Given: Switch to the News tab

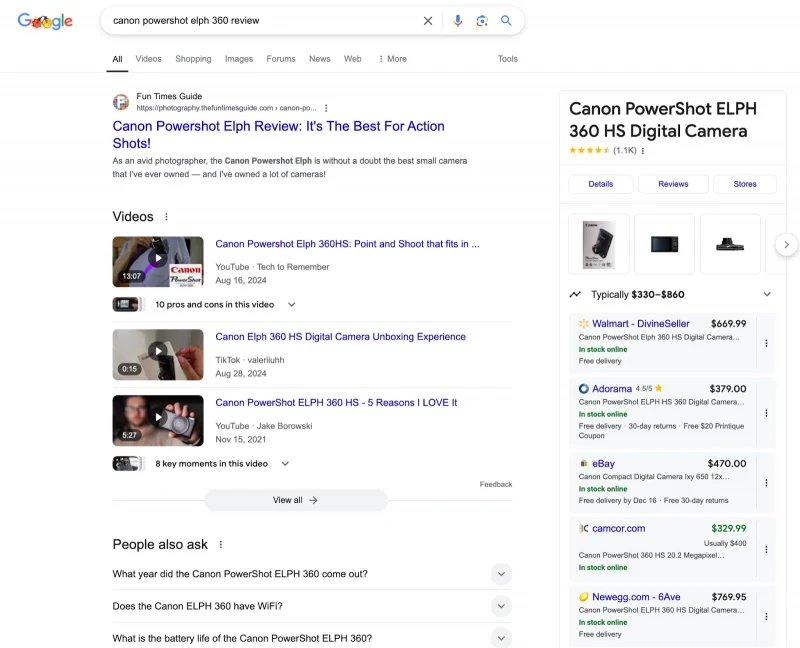Looking at the screenshot, I should [319, 59].
